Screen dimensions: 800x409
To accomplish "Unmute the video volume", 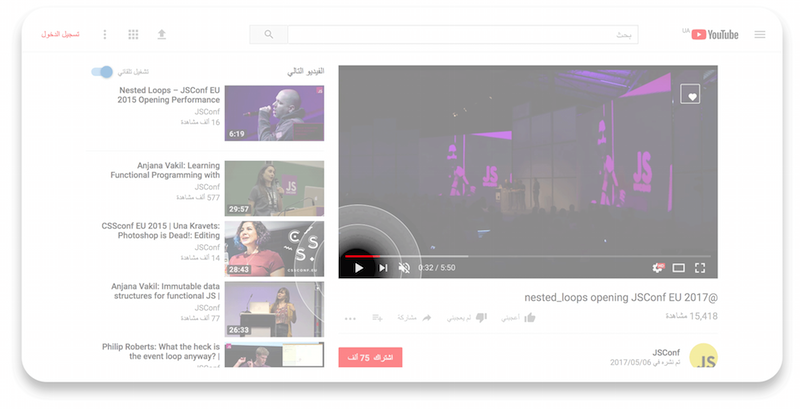I will pos(404,268).
